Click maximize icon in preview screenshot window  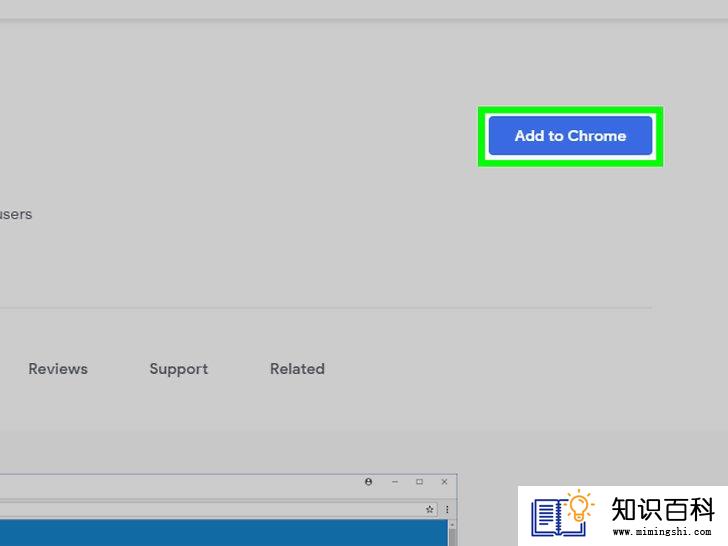click(x=419, y=482)
